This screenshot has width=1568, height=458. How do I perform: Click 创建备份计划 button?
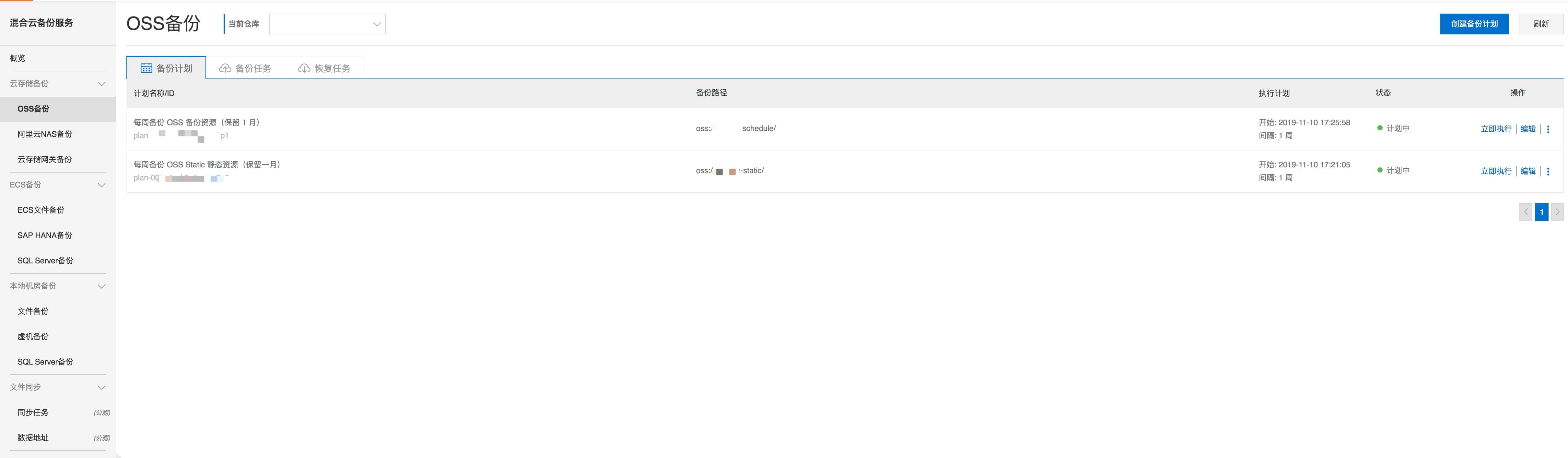1474,24
